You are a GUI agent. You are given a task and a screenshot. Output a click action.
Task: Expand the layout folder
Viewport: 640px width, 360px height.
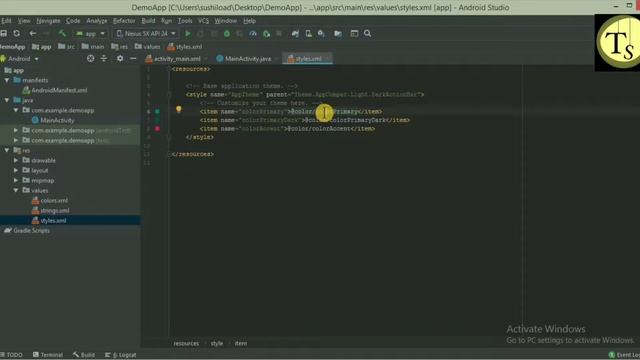(x=16, y=171)
